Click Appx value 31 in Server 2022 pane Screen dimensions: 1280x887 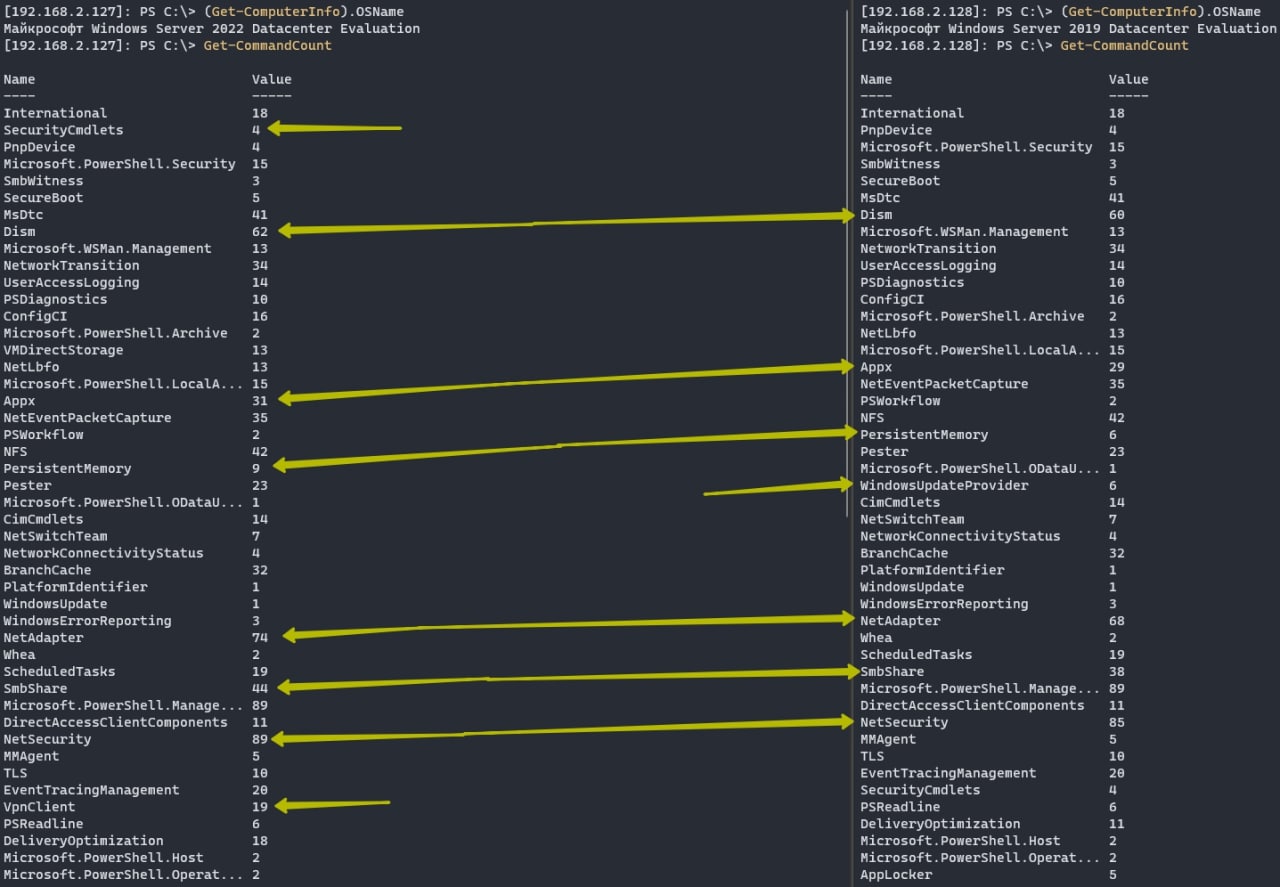260,401
